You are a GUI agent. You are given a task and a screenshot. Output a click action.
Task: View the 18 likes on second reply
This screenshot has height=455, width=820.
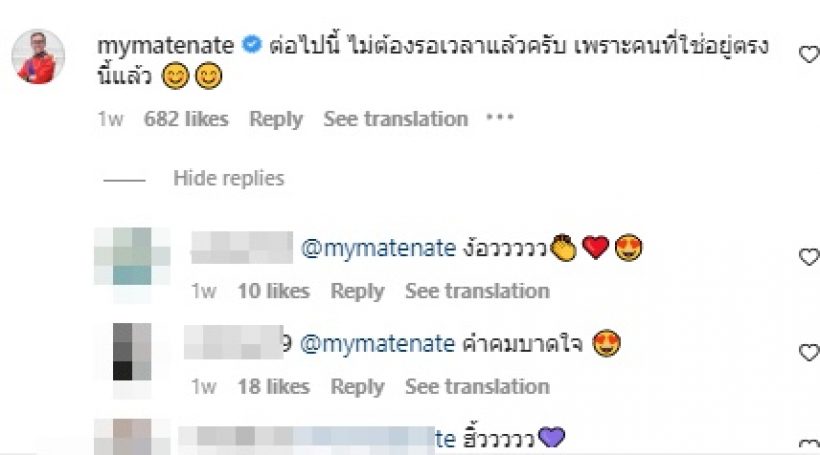coord(273,386)
